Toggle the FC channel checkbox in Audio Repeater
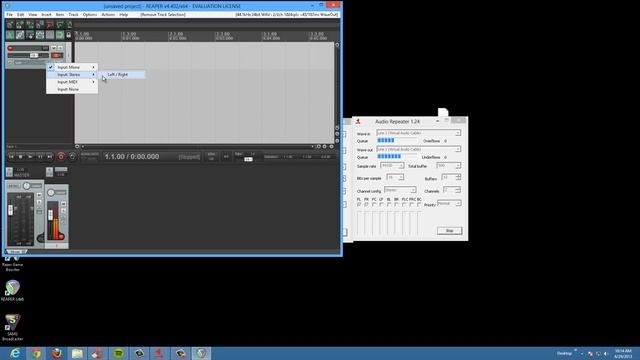 (x=373, y=204)
